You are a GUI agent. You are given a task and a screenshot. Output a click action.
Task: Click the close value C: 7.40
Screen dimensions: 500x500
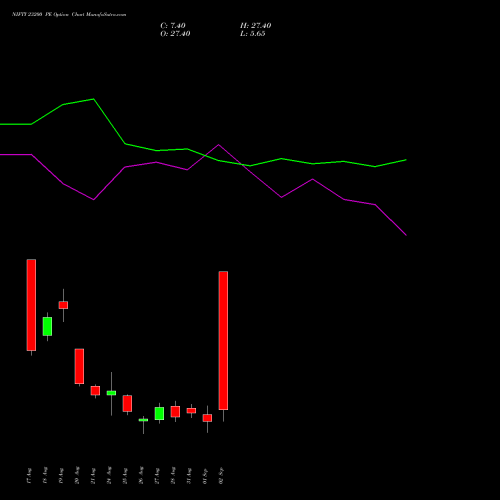[x=173, y=26]
